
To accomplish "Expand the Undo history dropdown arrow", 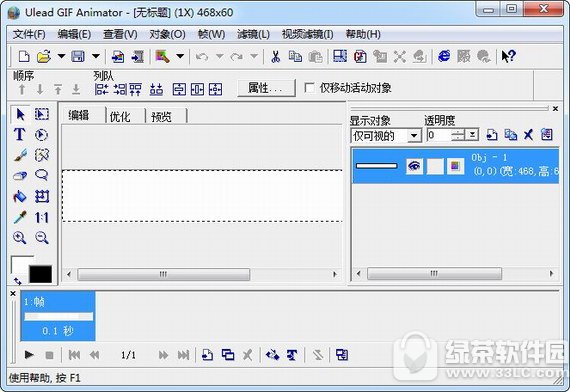I will [x=220, y=56].
